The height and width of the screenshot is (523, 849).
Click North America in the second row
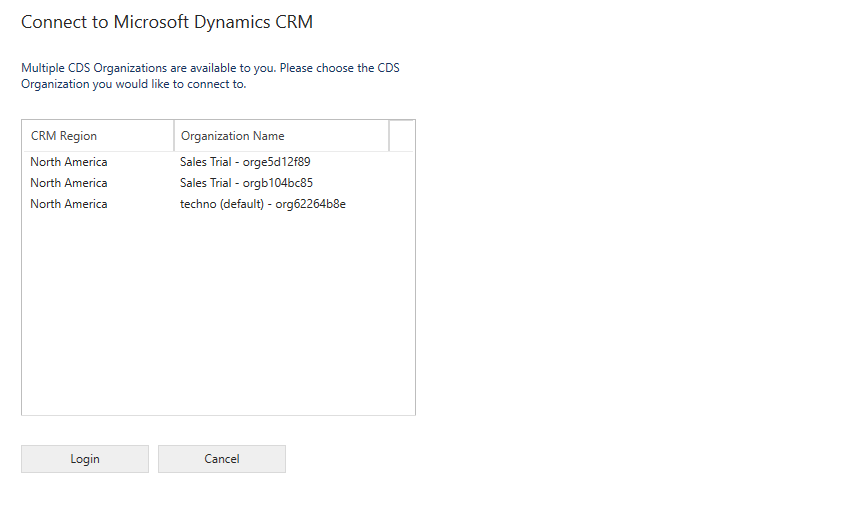(68, 183)
